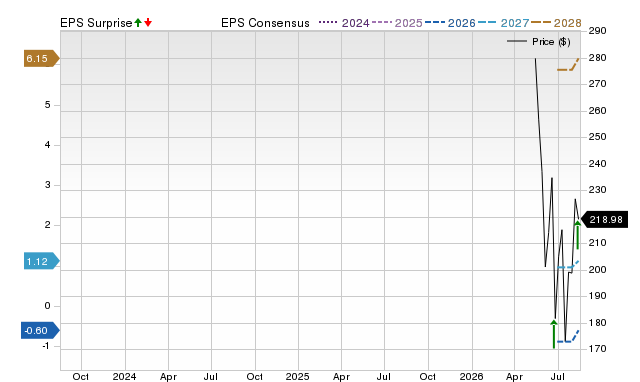Click the 2026 x-axis year label
Screen dimensions: 640x382
[x=471, y=376]
